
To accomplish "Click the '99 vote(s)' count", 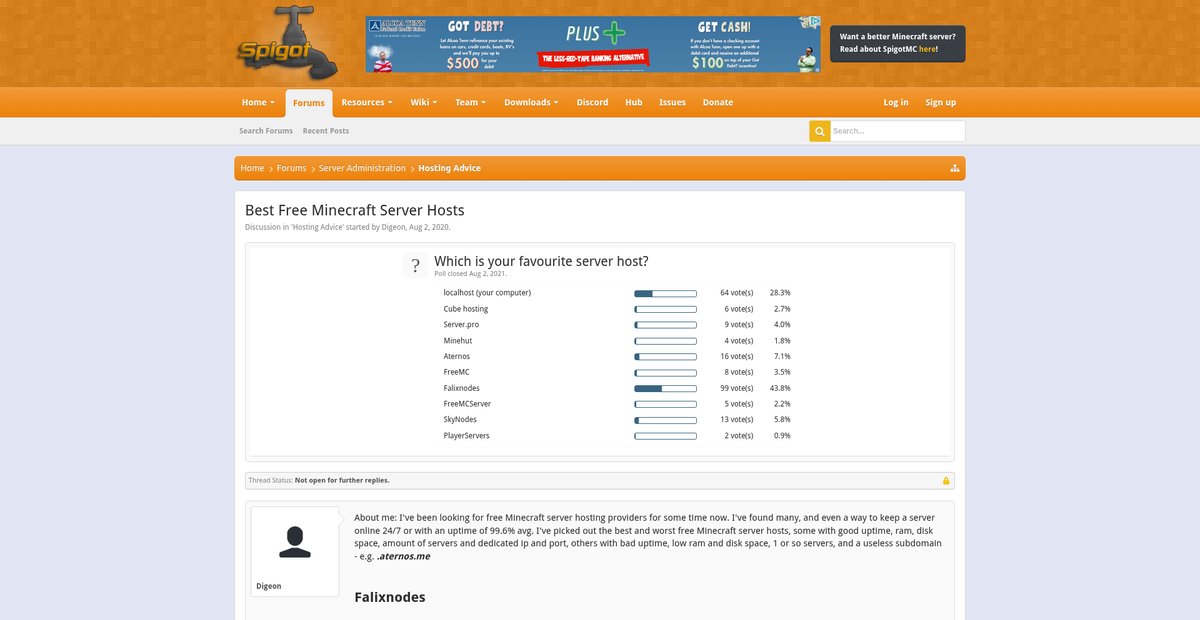I will point(737,388).
